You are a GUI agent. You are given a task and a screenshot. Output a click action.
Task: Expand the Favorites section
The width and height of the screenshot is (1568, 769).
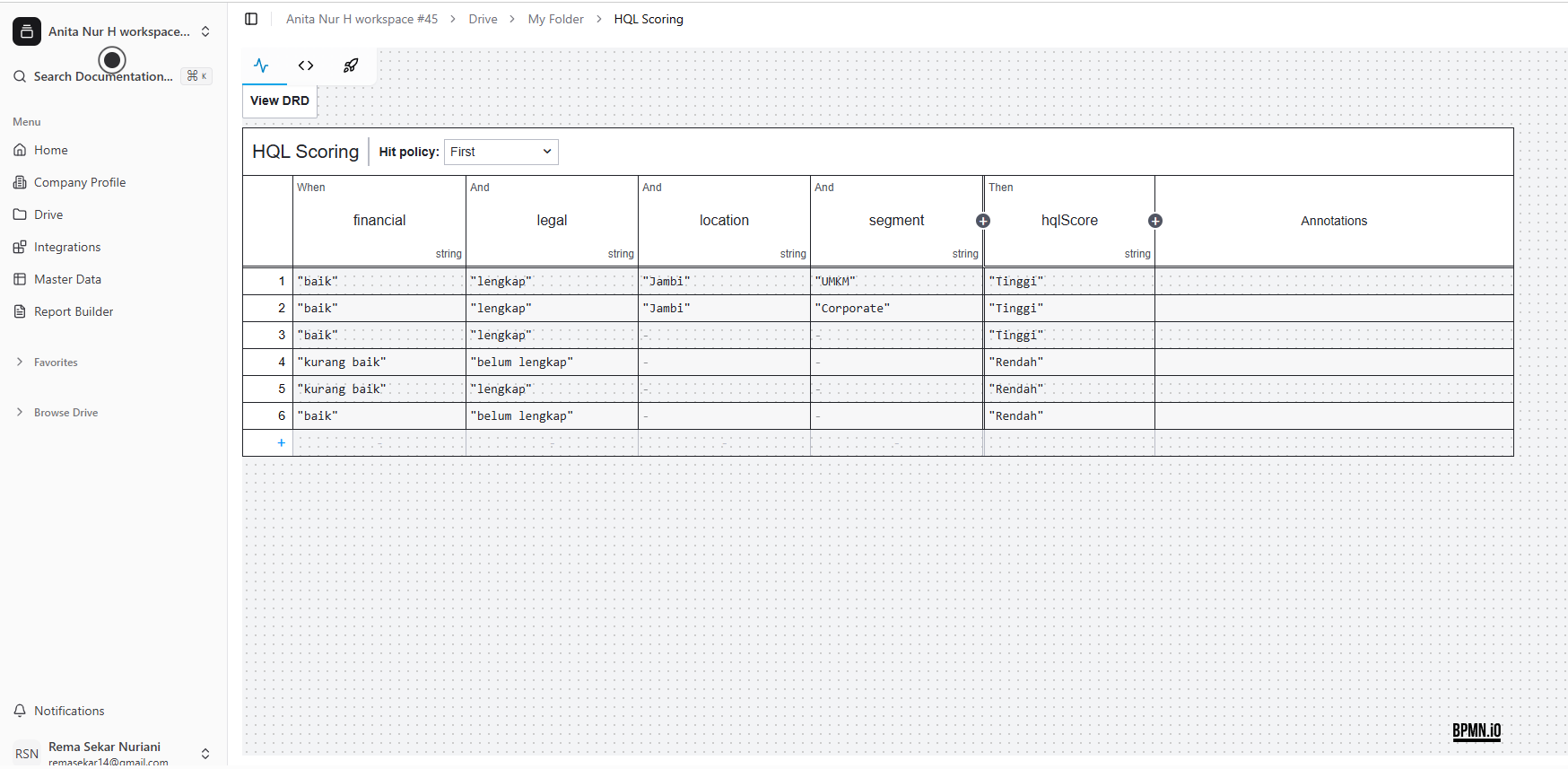pyautogui.click(x=20, y=363)
